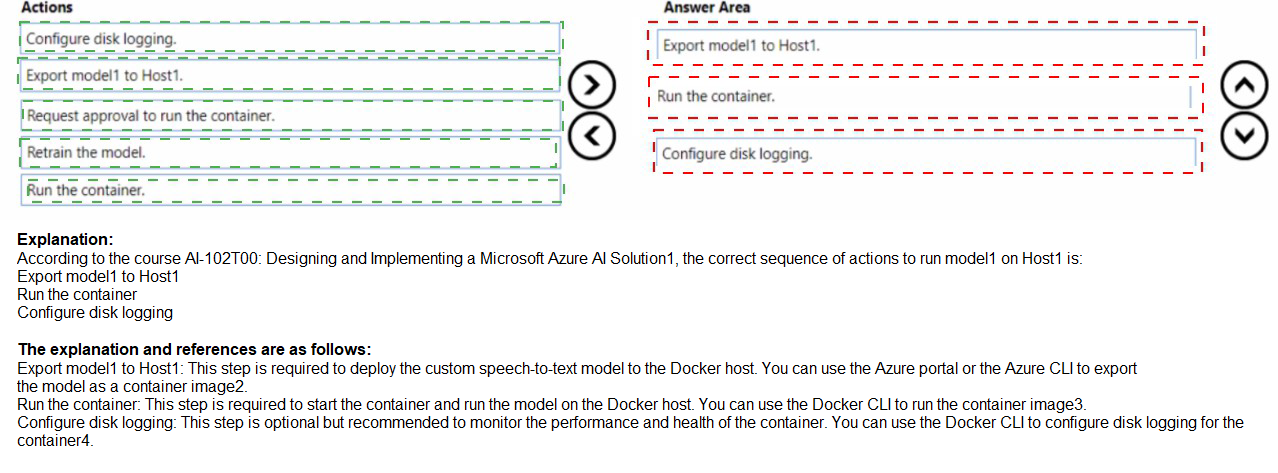Click the move-down arrow button

pyautogui.click(x=1243, y=135)
